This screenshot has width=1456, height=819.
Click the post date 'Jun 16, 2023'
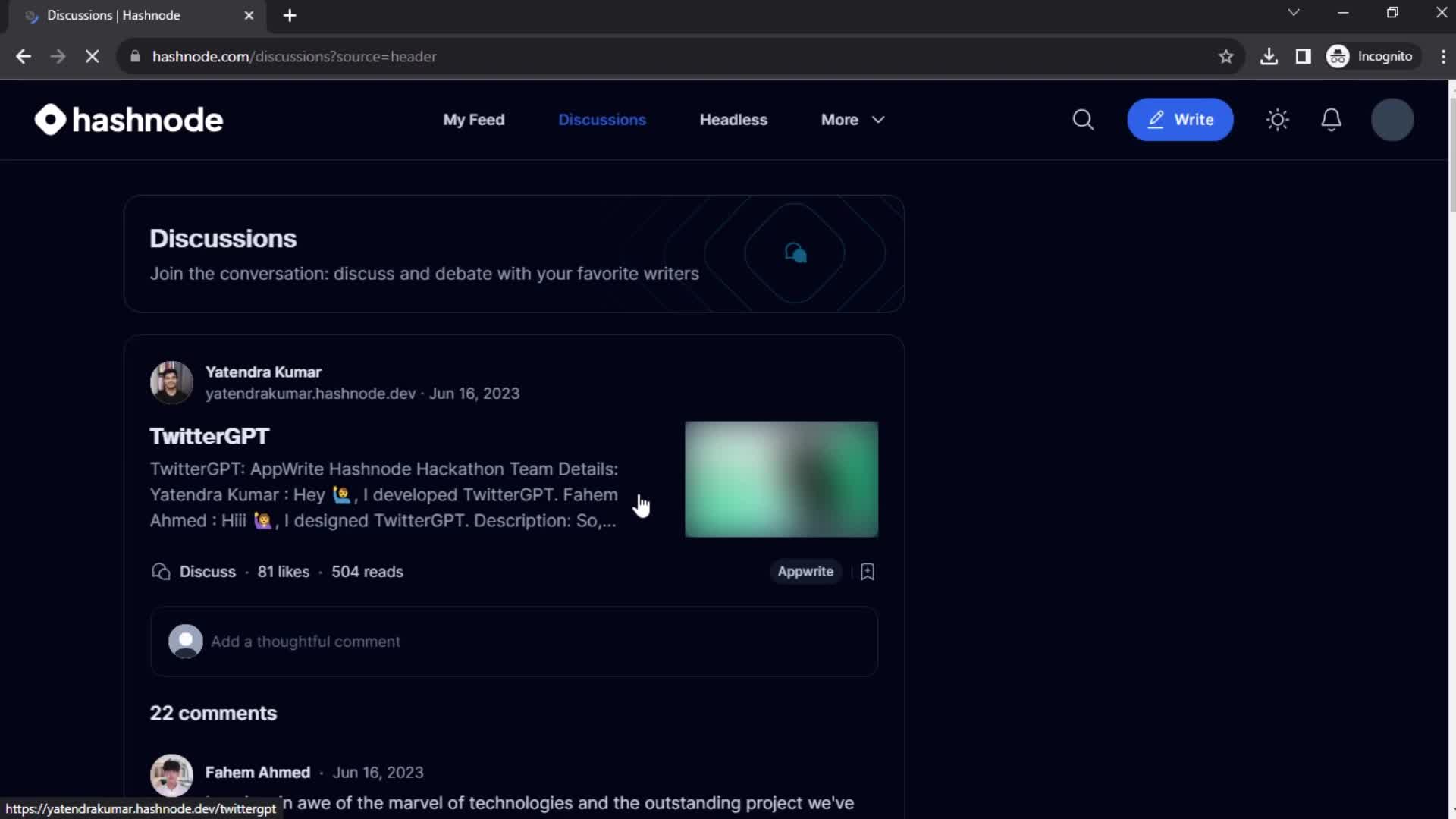[475, 394]
